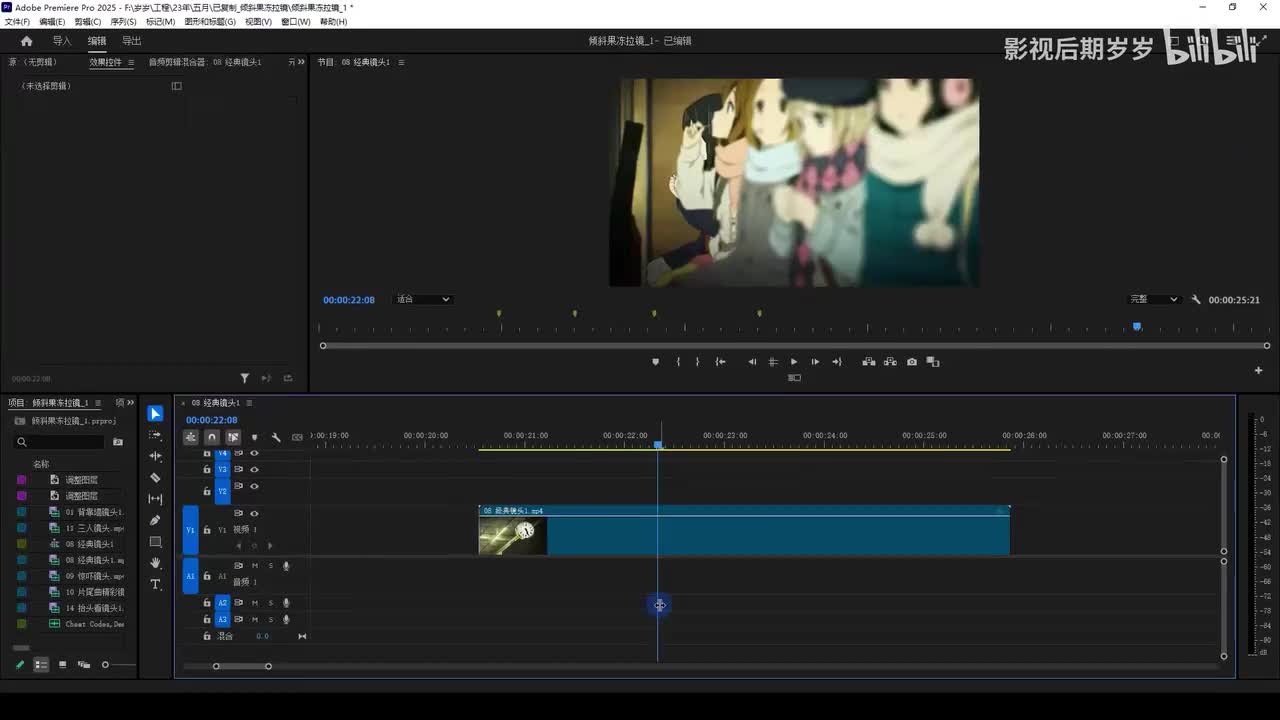This screenshot has width=1280, height=720.
Task: Select the Pen tool
Action: (155, 520)
